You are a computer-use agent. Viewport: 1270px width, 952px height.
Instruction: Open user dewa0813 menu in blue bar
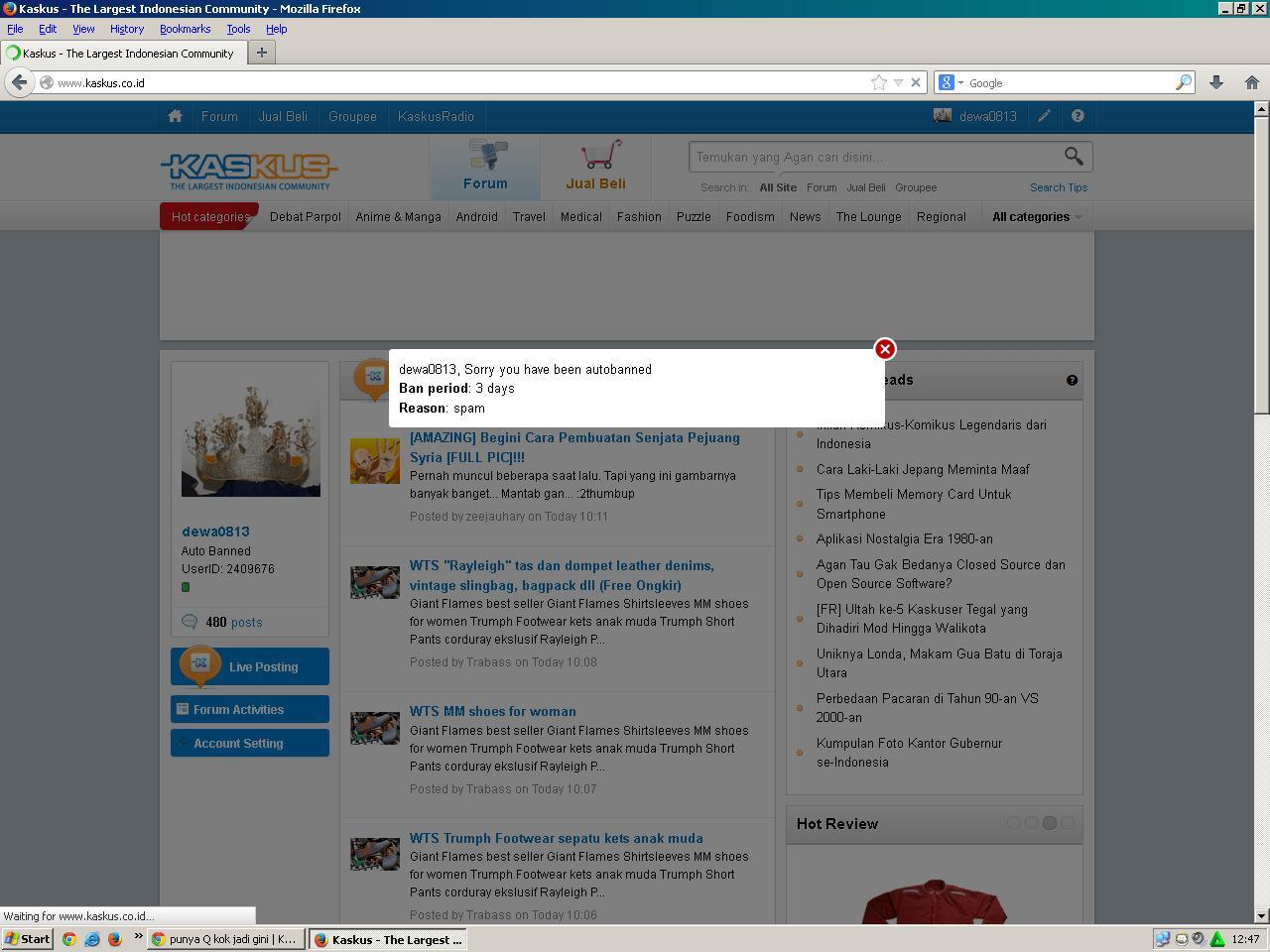click(975, 116)
